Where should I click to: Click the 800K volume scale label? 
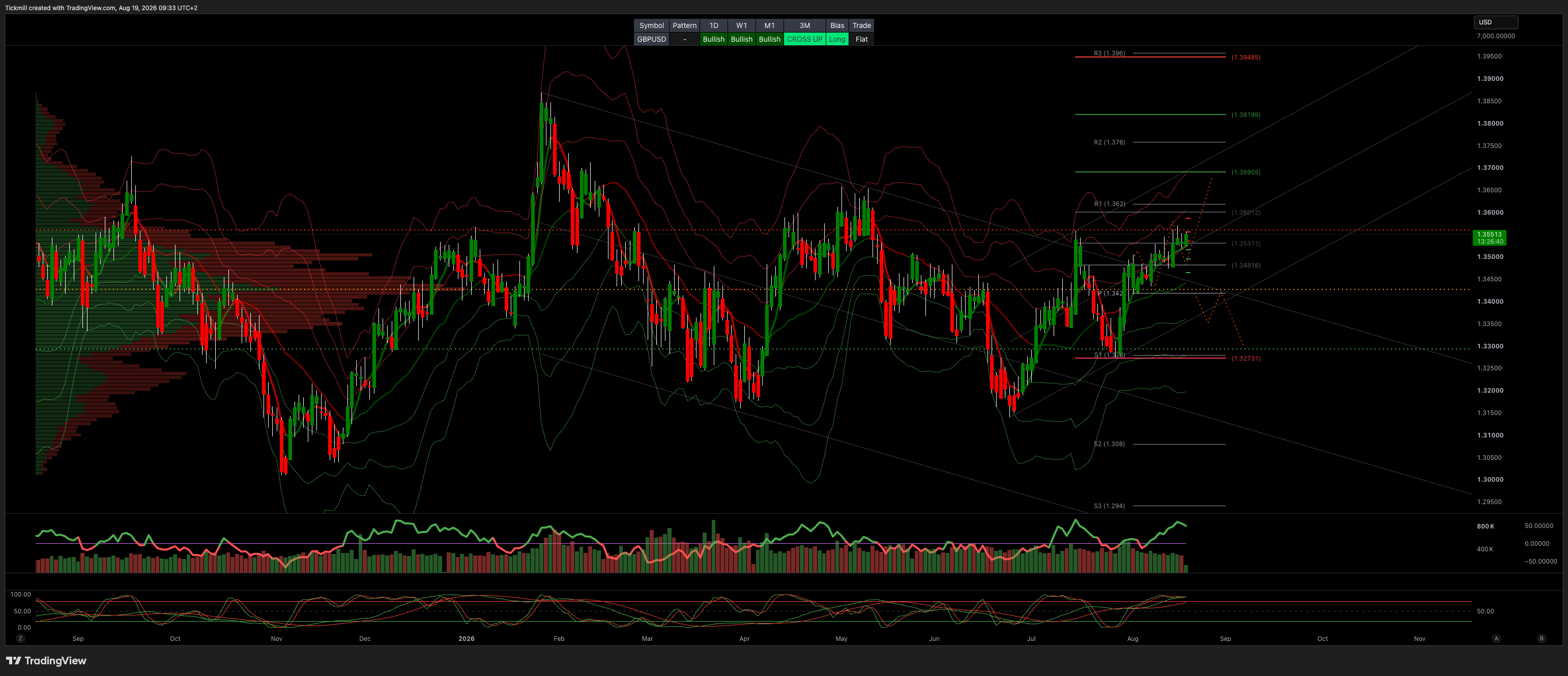coord(1485,526)
